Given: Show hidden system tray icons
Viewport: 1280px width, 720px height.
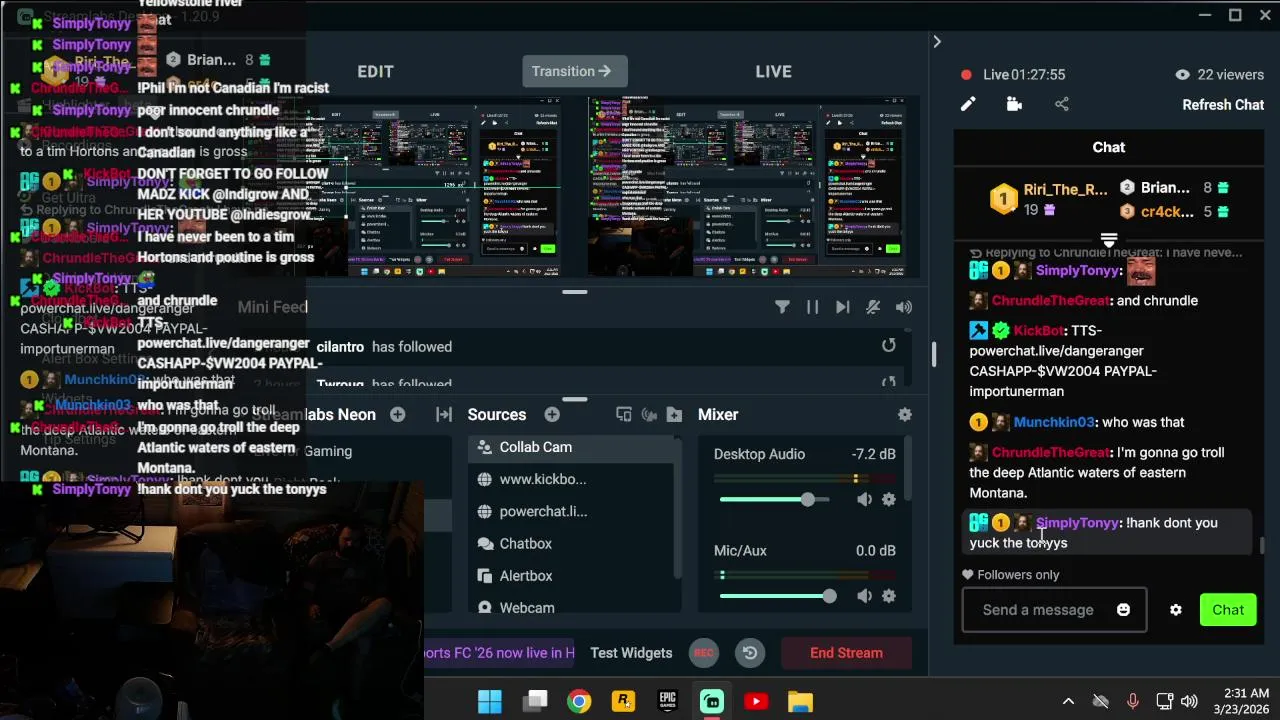Looking at the screenshot, I should tap(1068, 702).
